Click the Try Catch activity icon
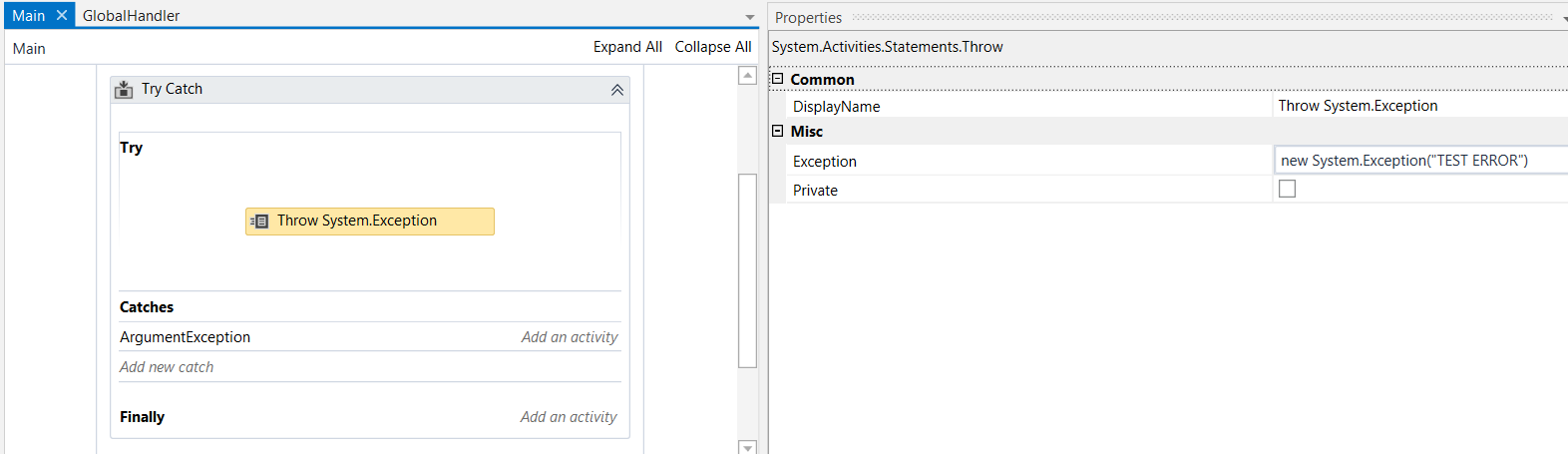1568x454 pixels. 124,90
